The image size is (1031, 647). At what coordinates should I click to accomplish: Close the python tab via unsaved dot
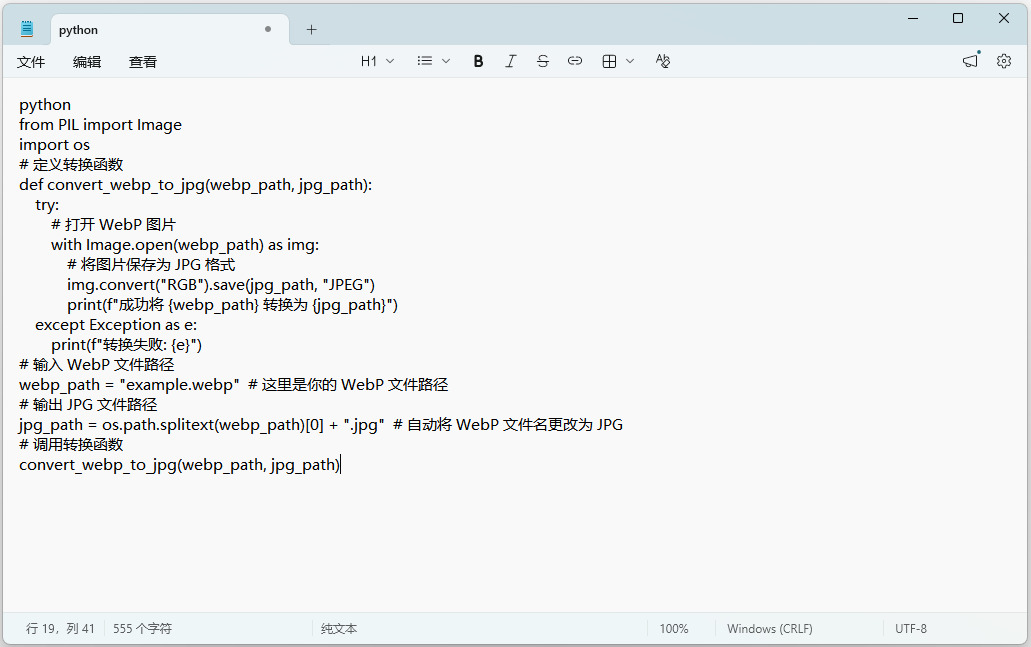point(268,29)
